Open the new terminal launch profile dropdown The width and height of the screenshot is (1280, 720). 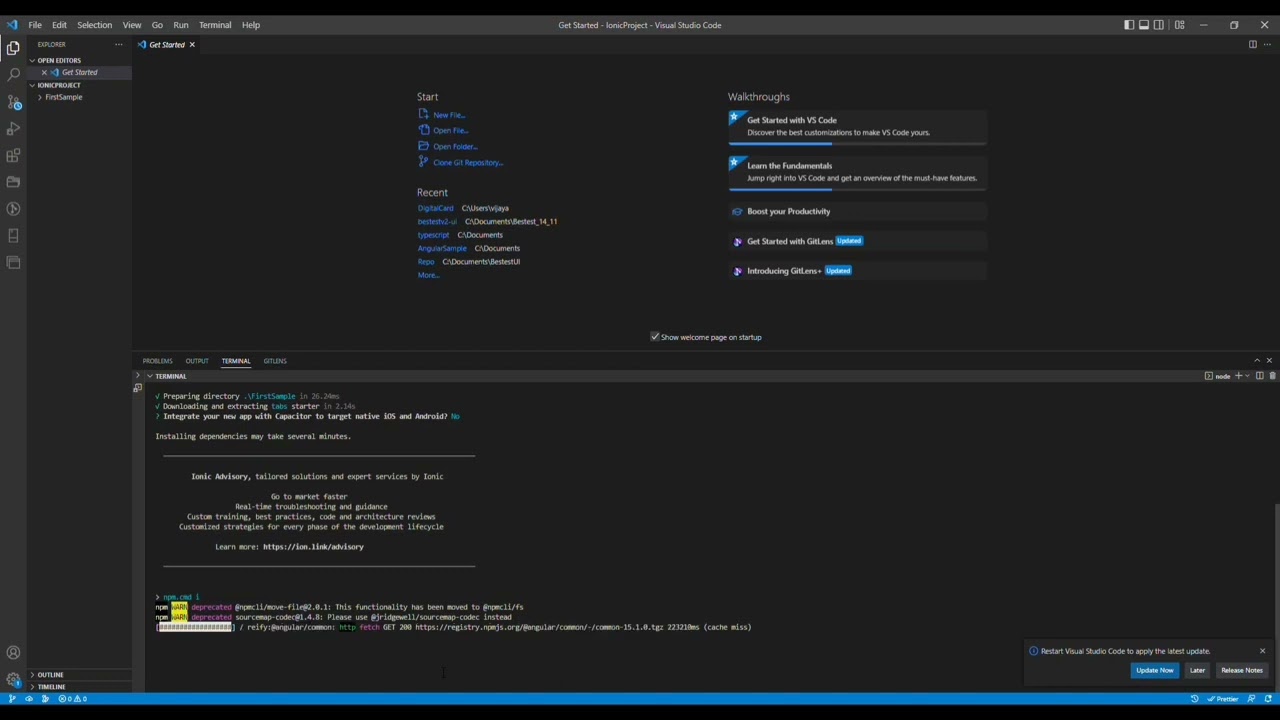click(1247, 376)
